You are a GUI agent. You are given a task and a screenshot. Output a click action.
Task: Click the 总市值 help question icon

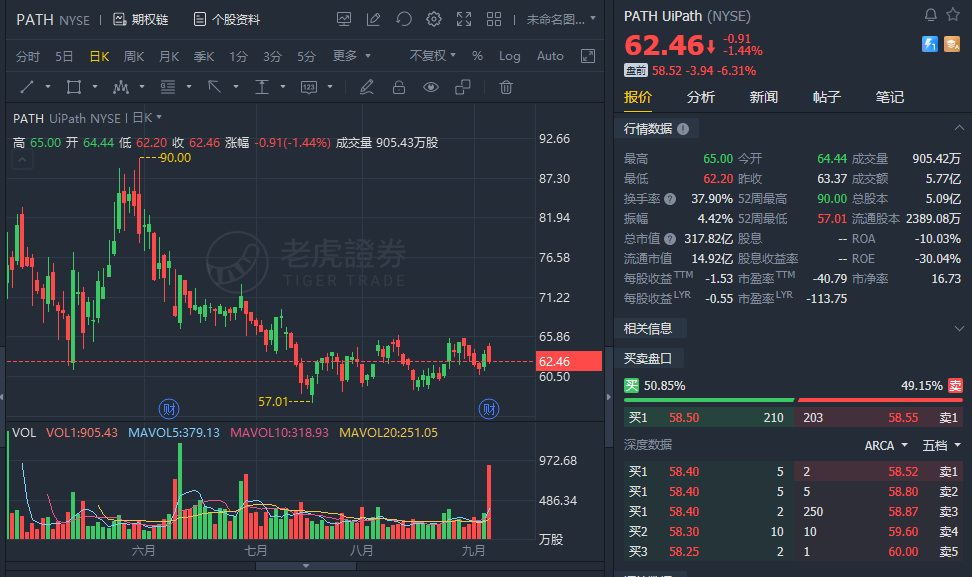pyautogui.click(x=670, y=239)
